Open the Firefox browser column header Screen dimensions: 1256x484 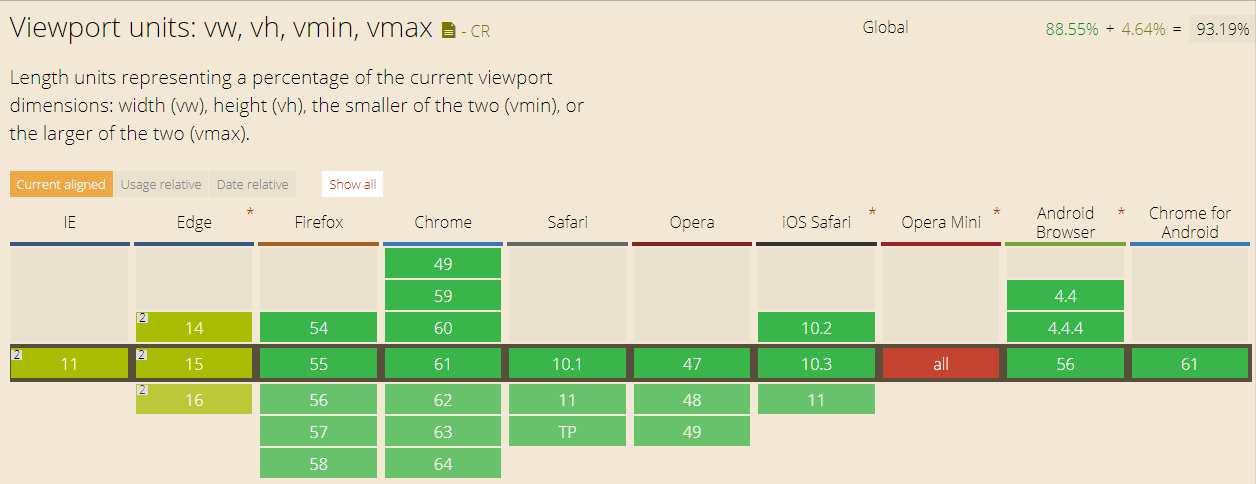point(318,222)
